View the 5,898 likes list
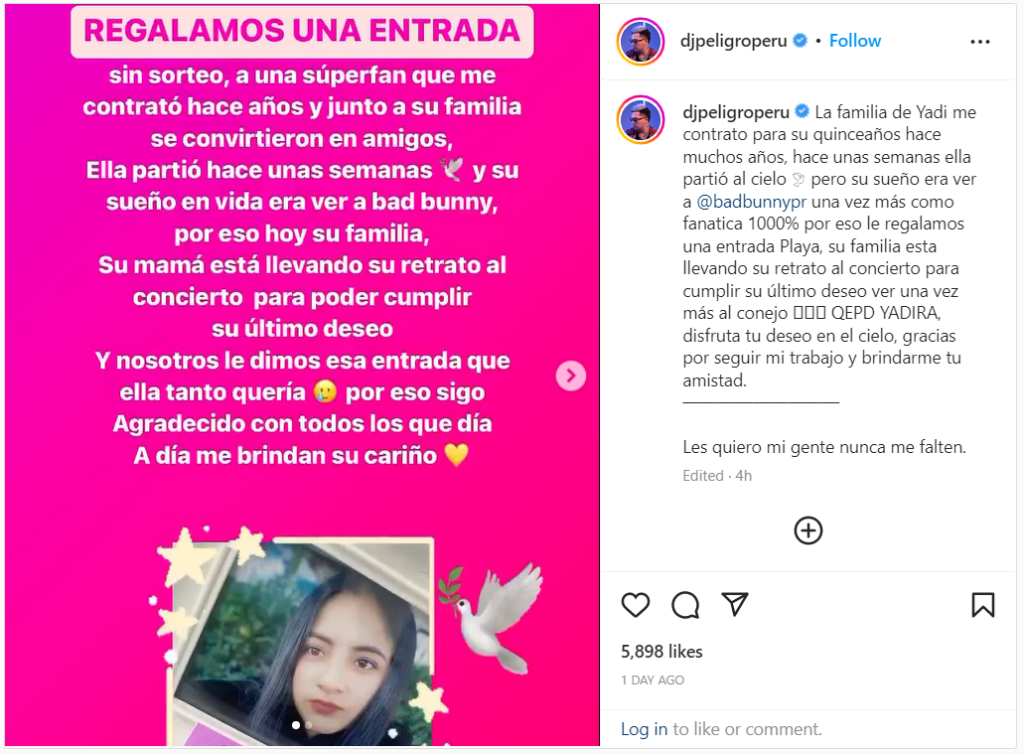This screenshot has height=755, width=1024. [x=662, y=651]
